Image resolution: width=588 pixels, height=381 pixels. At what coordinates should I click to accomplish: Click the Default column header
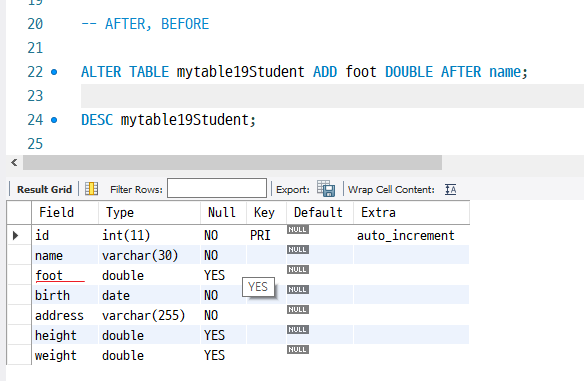click(320, 213)
